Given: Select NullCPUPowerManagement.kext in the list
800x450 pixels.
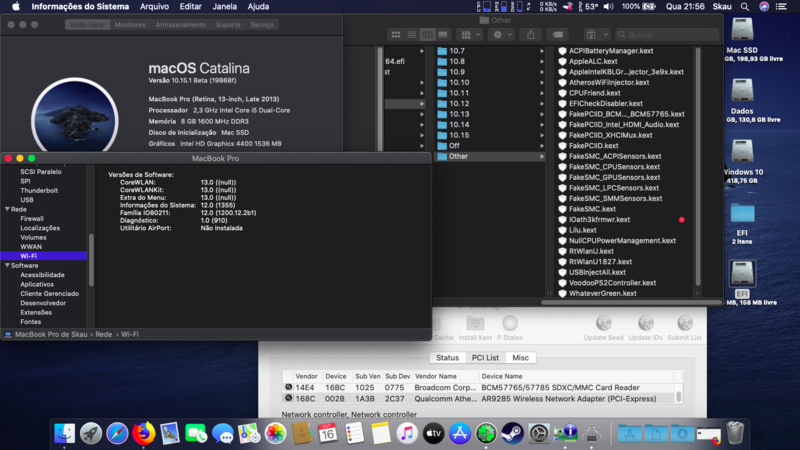Looking at the screenshot, I should (622, 240).
